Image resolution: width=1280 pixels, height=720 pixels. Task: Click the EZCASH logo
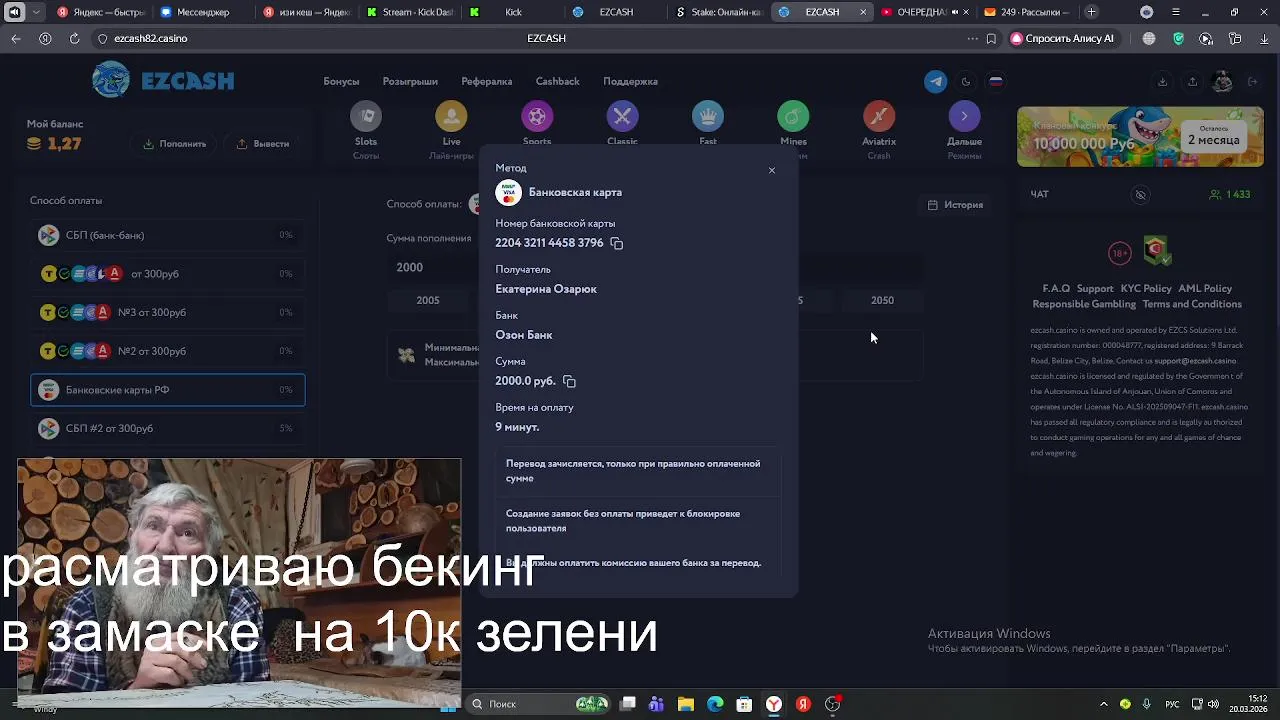164,81
